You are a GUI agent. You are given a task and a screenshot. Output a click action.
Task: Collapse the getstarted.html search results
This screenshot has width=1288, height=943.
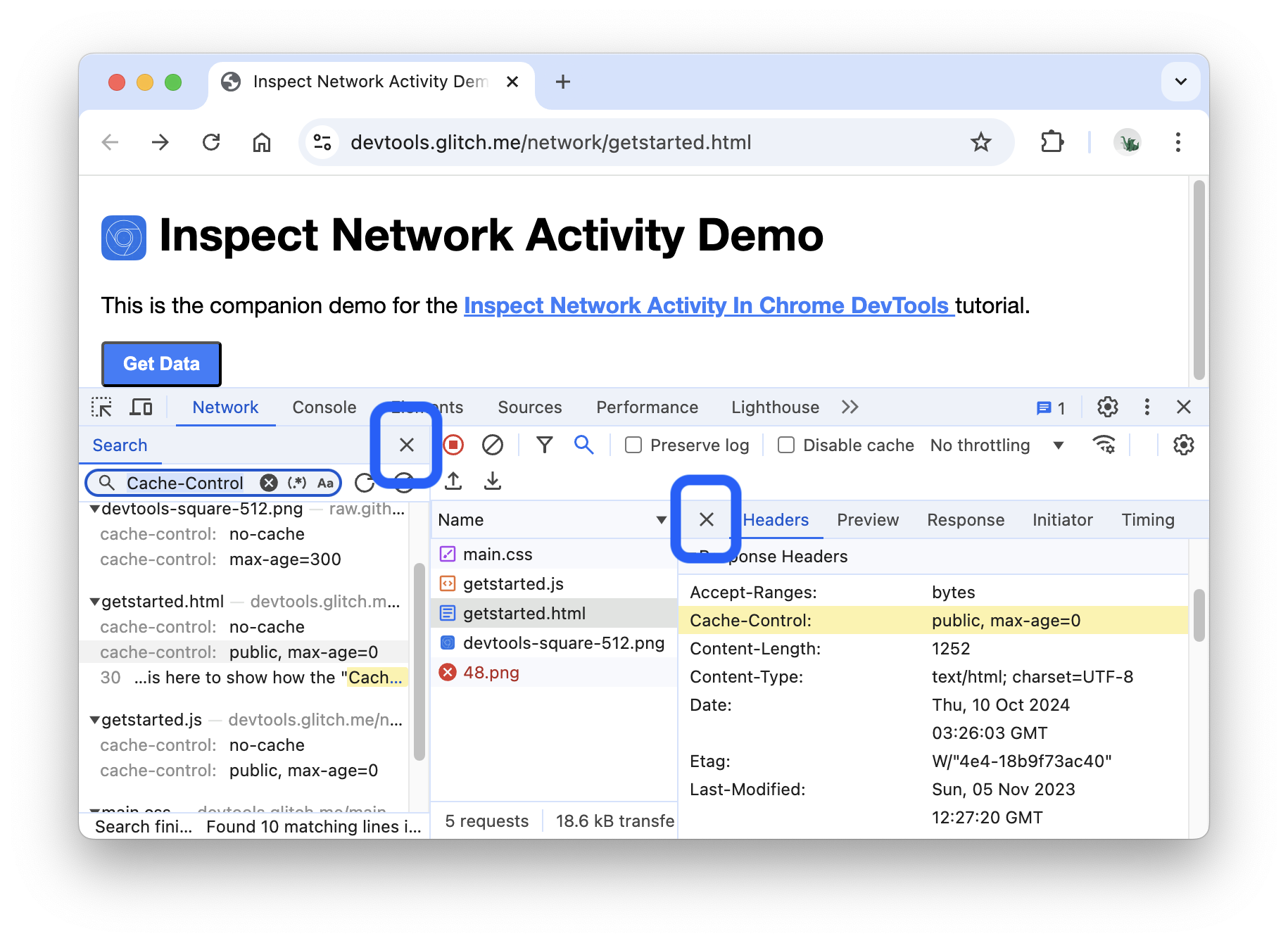(94, 602)
